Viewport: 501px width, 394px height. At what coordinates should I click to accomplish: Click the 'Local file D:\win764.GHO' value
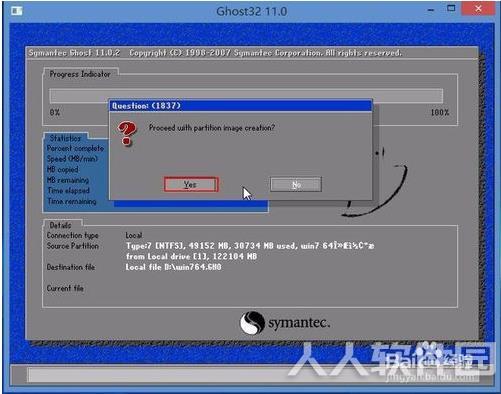(173, 267)
